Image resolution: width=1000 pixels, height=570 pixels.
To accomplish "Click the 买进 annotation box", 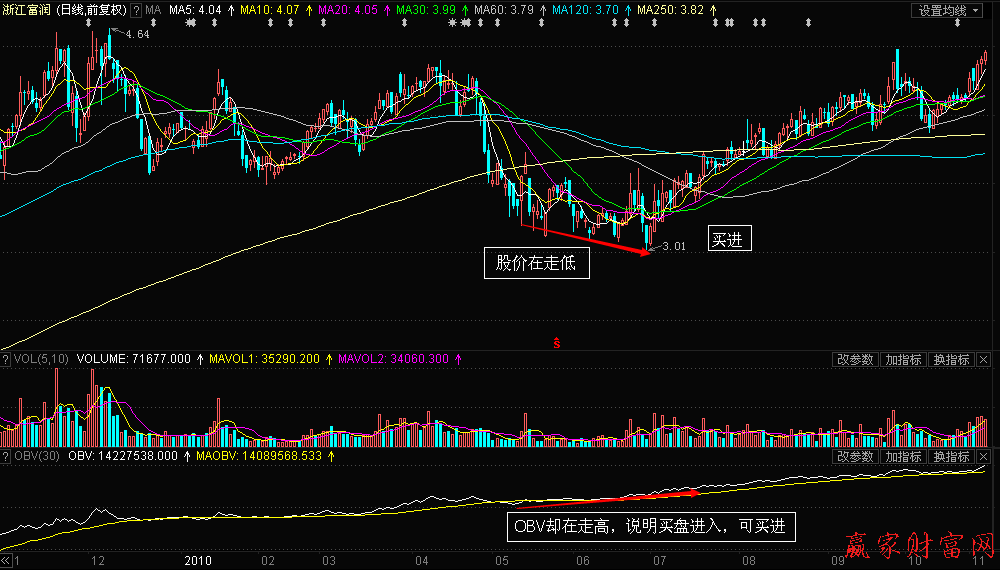I will (x=729, y=240).
